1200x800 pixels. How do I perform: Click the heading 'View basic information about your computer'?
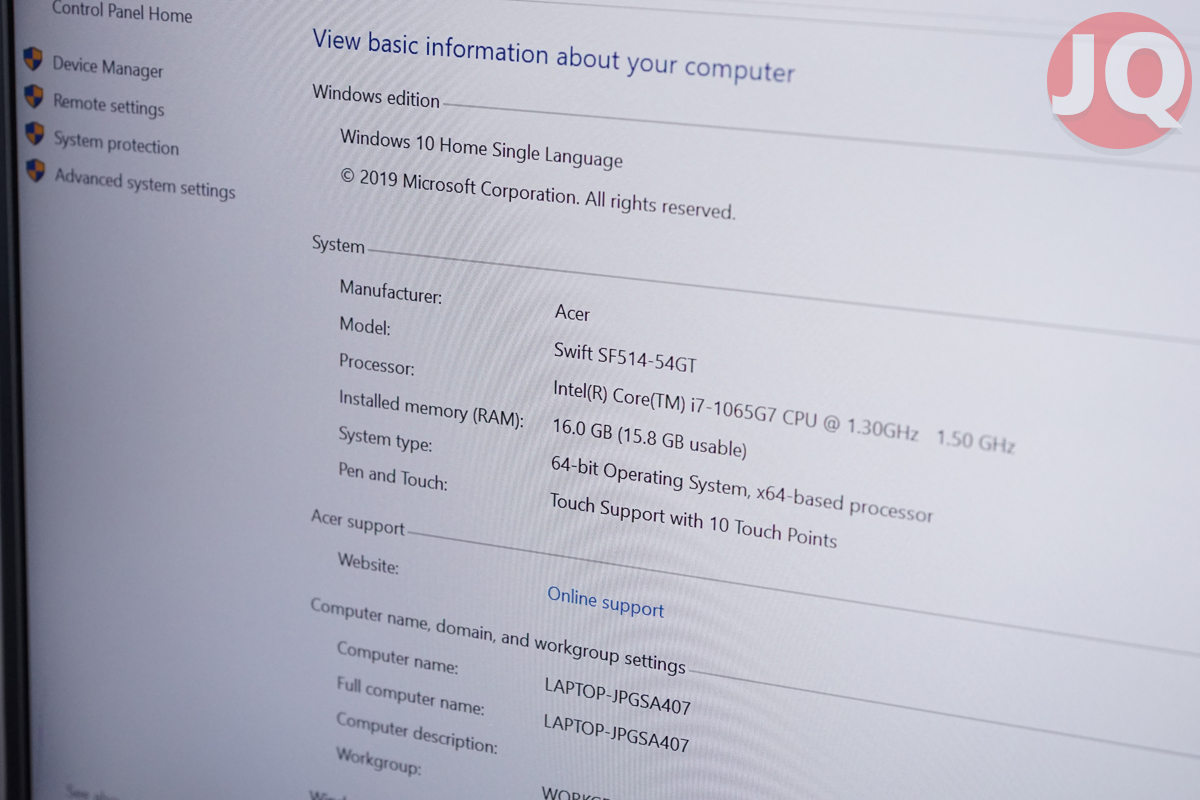pyautogui.click(x=553, y=56)
